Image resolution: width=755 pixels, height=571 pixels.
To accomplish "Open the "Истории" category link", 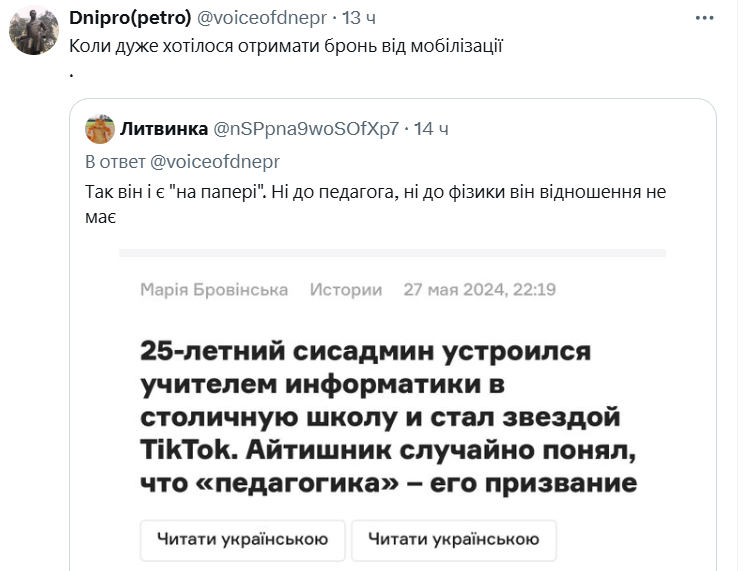I will tap(346, 290).
